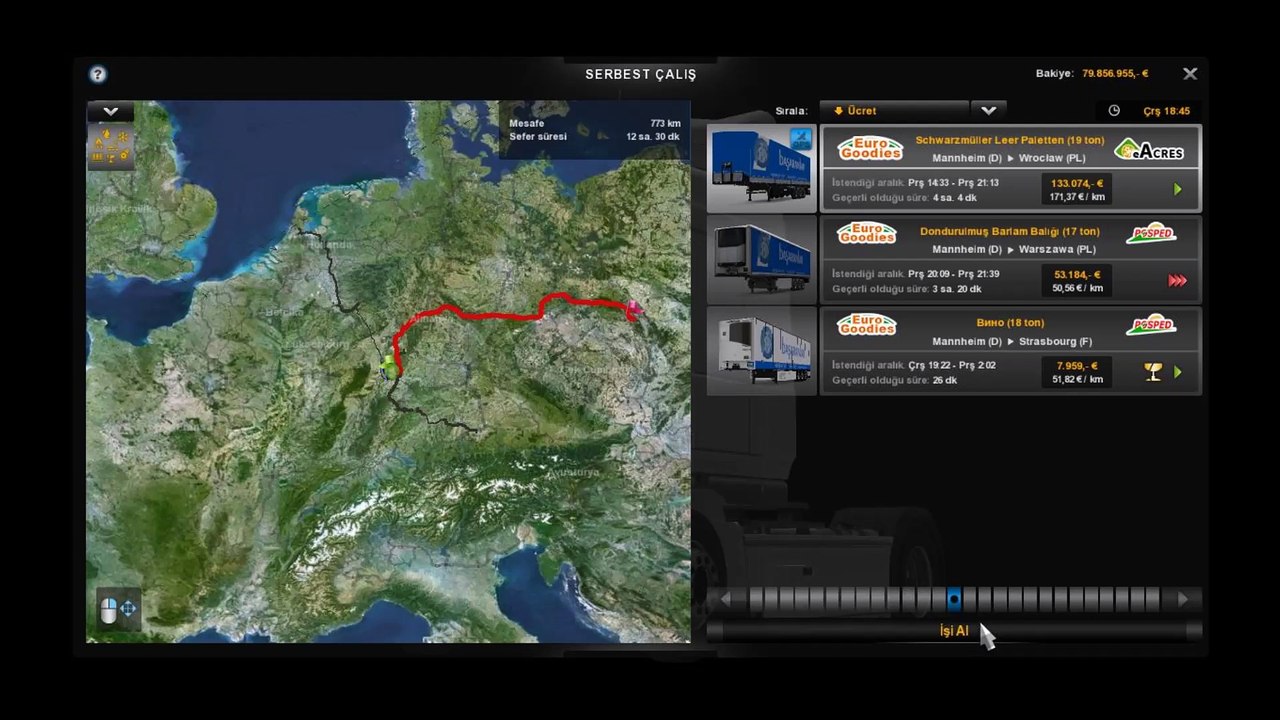This screenshot has width=1280, height=720.
Task: Click the Mannheim (D) to Strasbourg (F) route
Action: pyautogui.click(x=1012, y=341)
